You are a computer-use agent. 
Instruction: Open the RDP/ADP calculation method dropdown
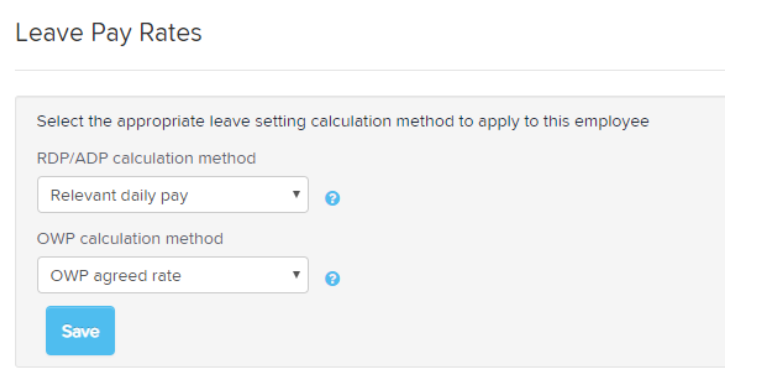pyautogui.click(x=173, y=194)
